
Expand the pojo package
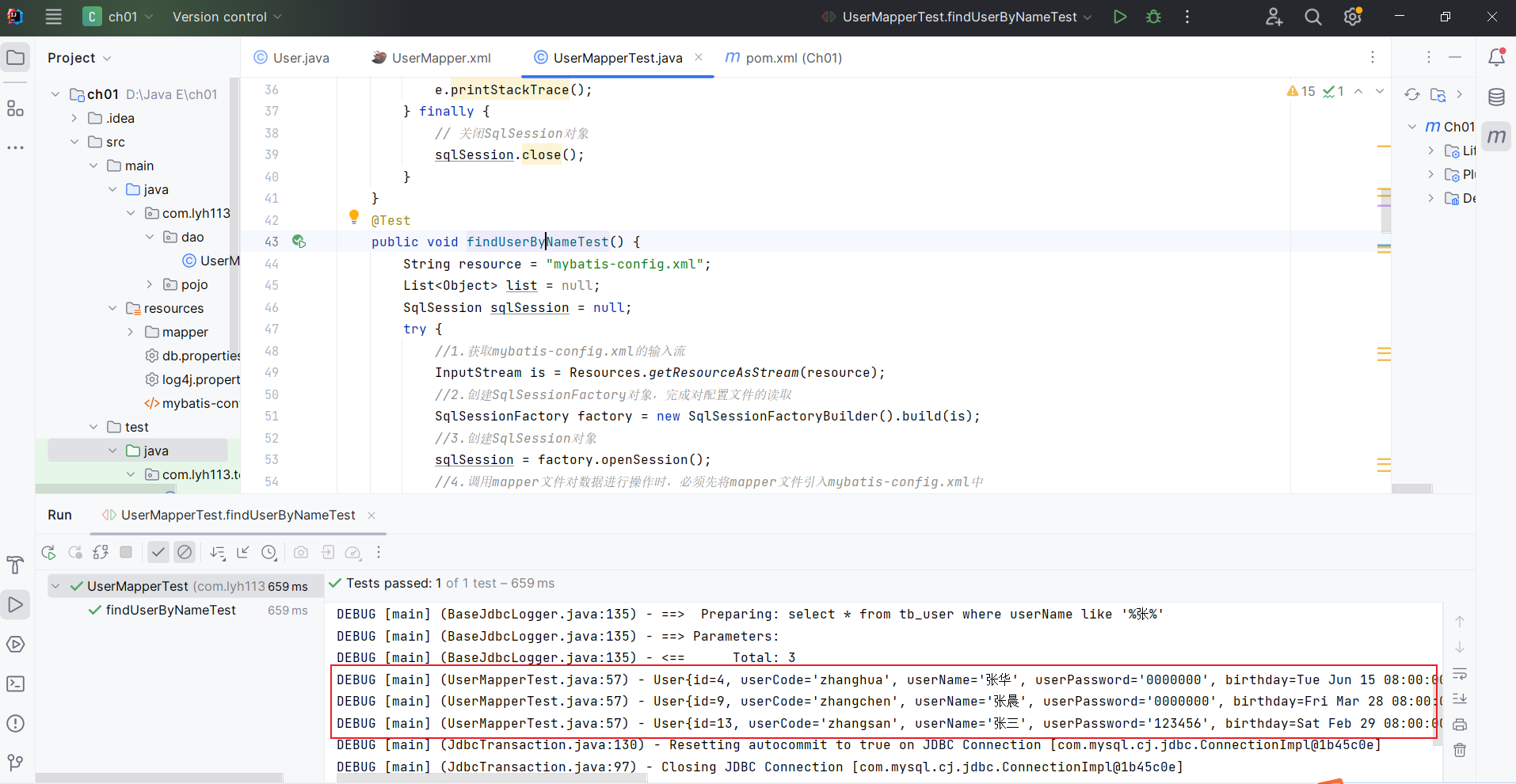(150, 284)
